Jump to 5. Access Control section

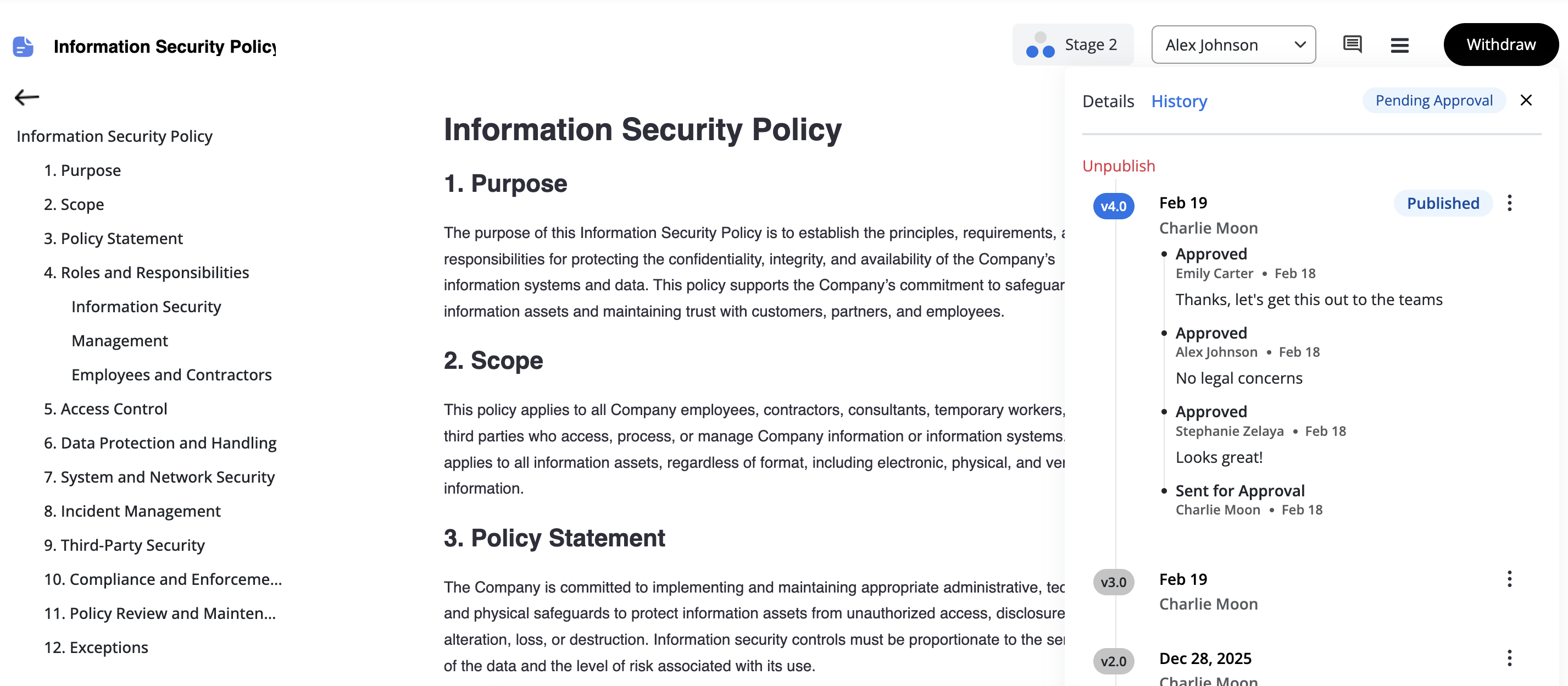tap(105, 409)
